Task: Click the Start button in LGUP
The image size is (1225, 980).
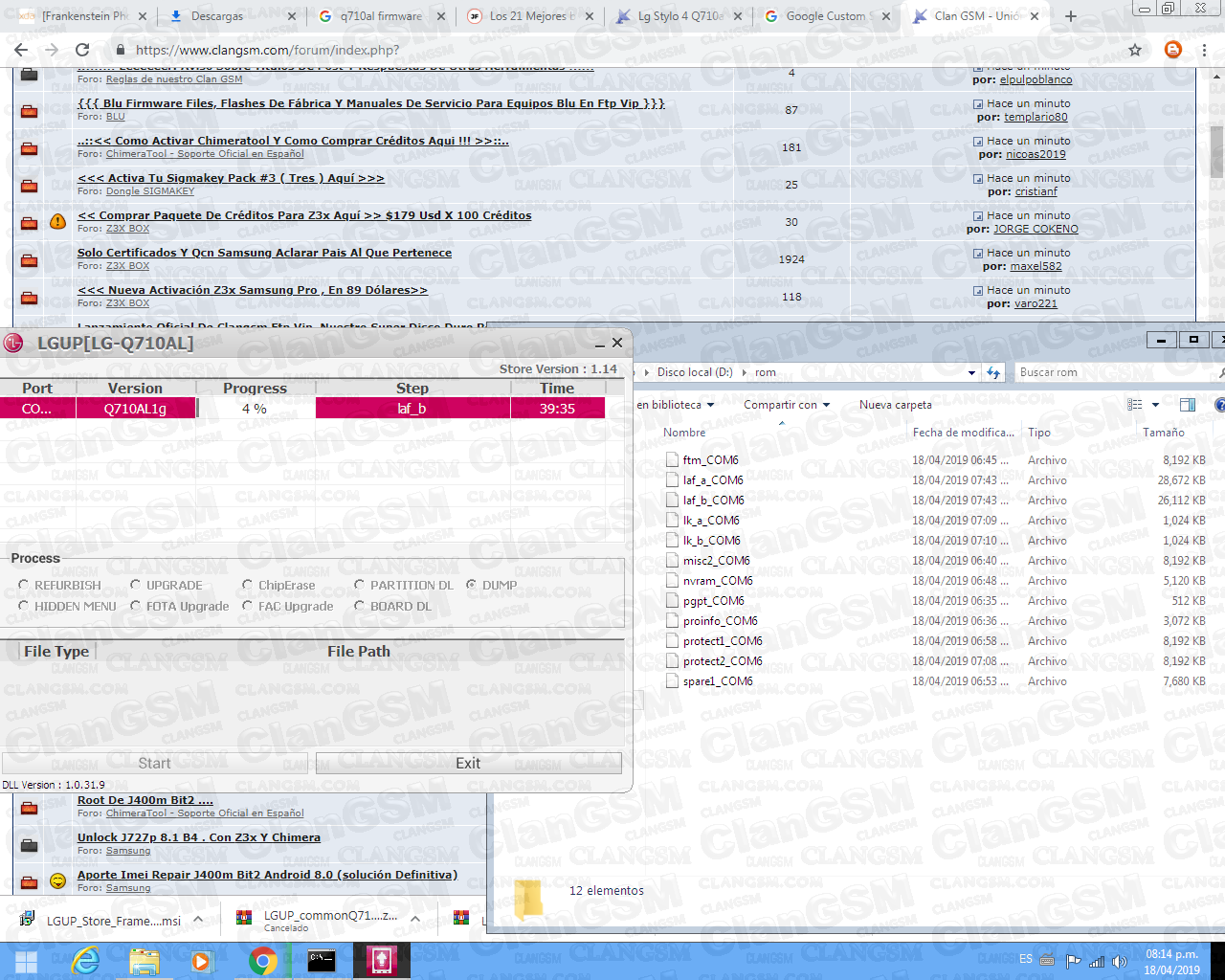Action: pos(154,763)
